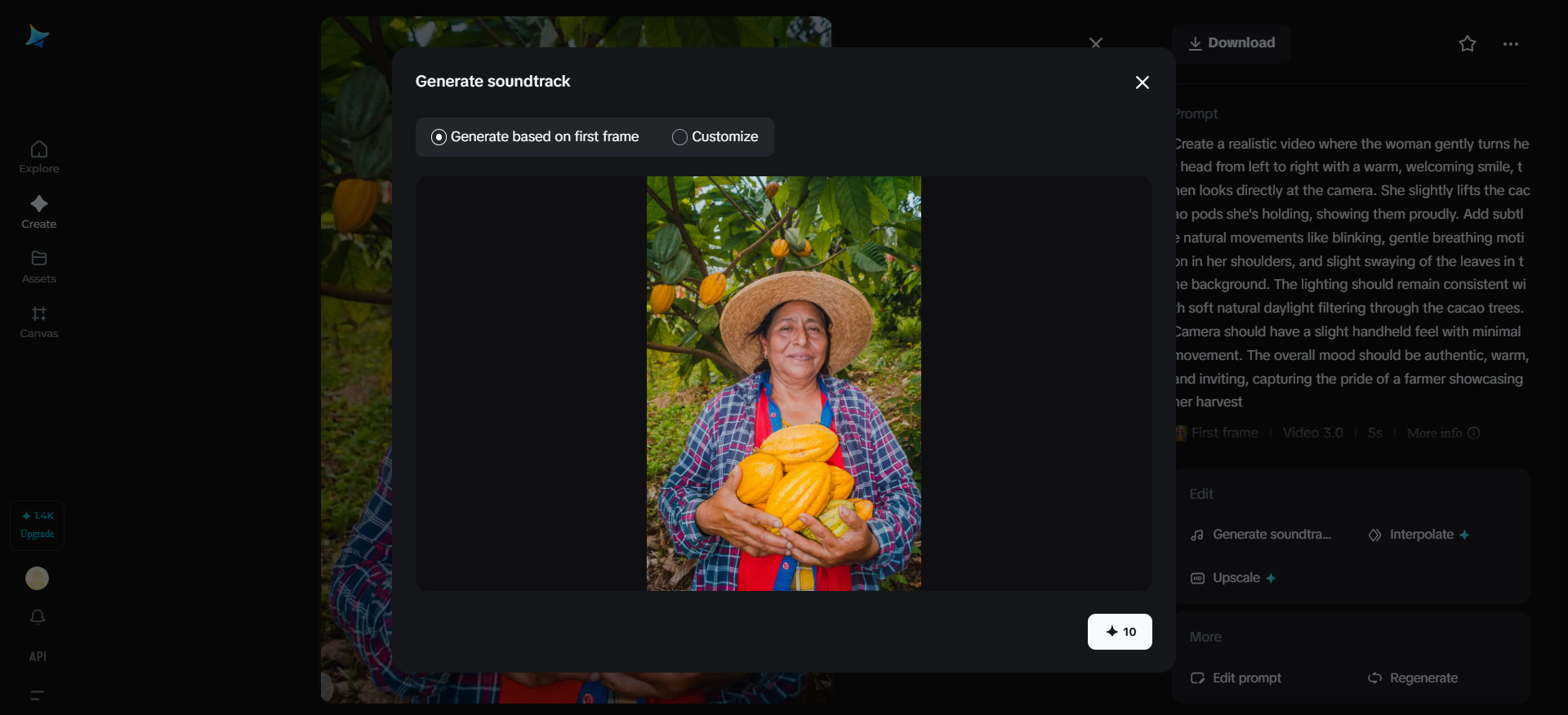The width and height of the screenshot is (1568, 715).
Task: Click the Upgrade credits badge
Action: (x=38, y=525)
